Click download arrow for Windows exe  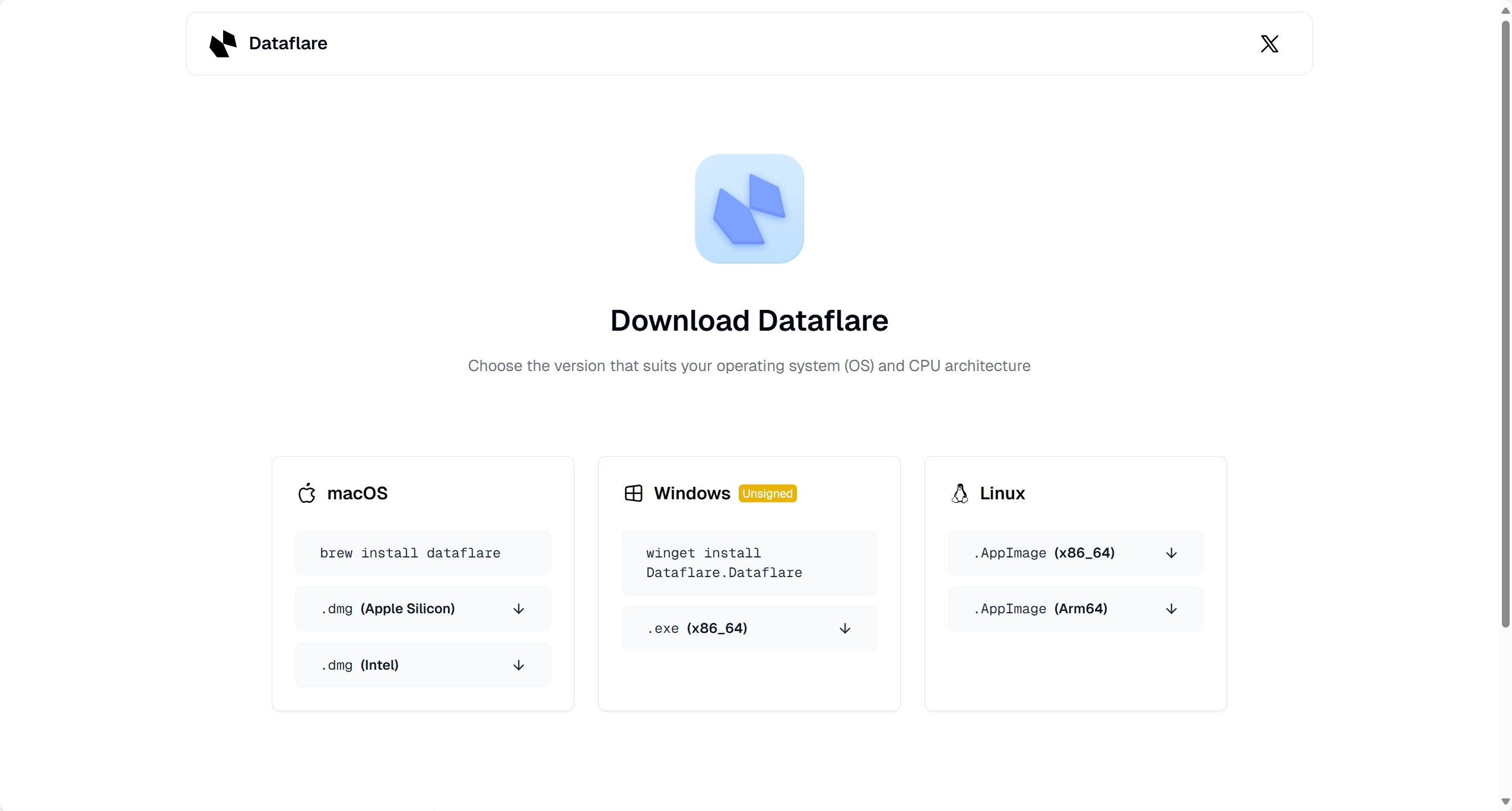845,629
